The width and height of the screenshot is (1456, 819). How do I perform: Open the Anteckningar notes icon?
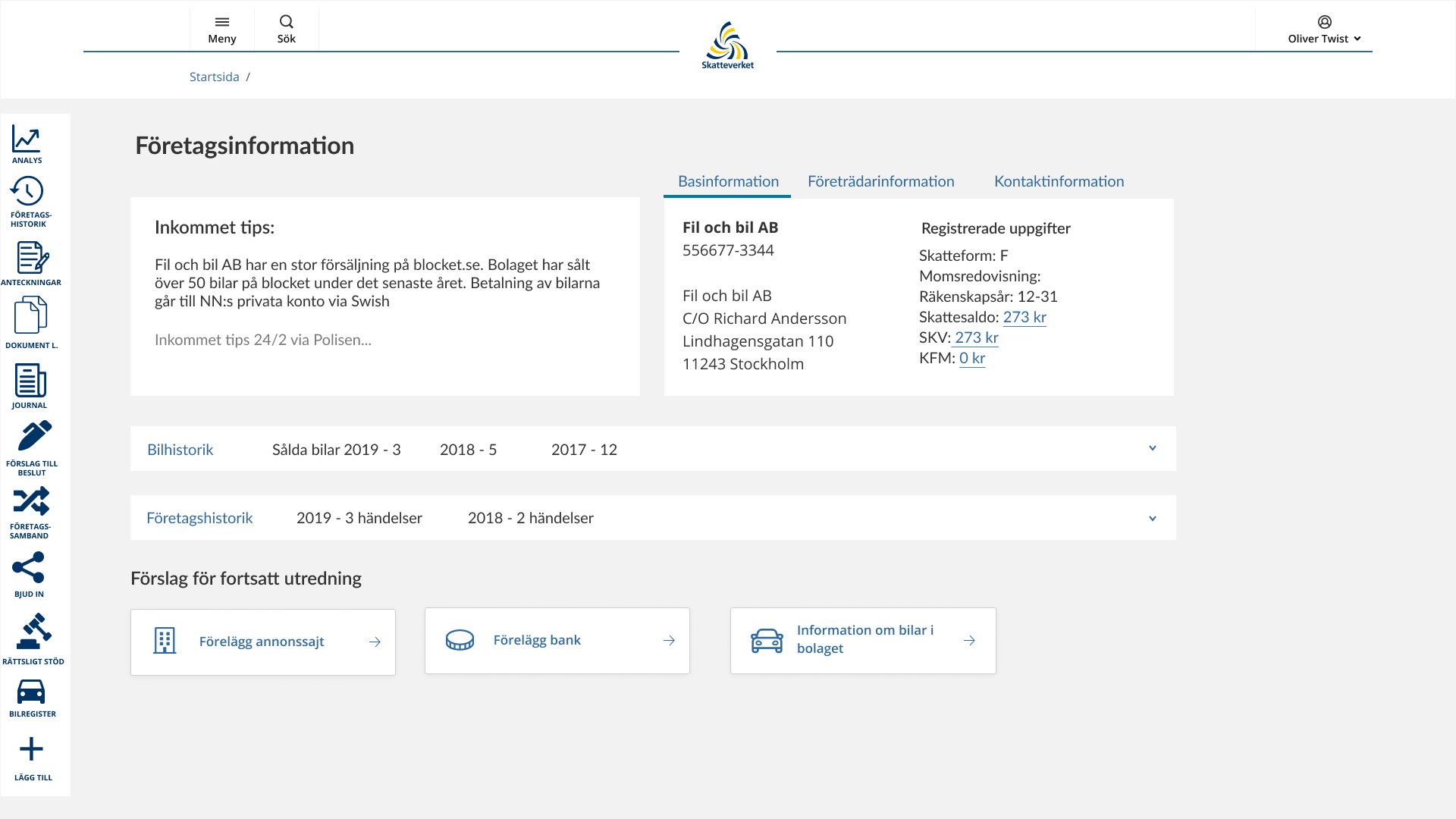tap(32, 258)
